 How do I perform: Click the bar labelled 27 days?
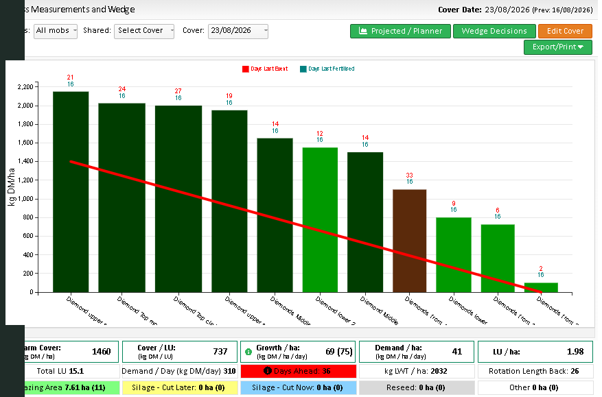click(178, 199)
